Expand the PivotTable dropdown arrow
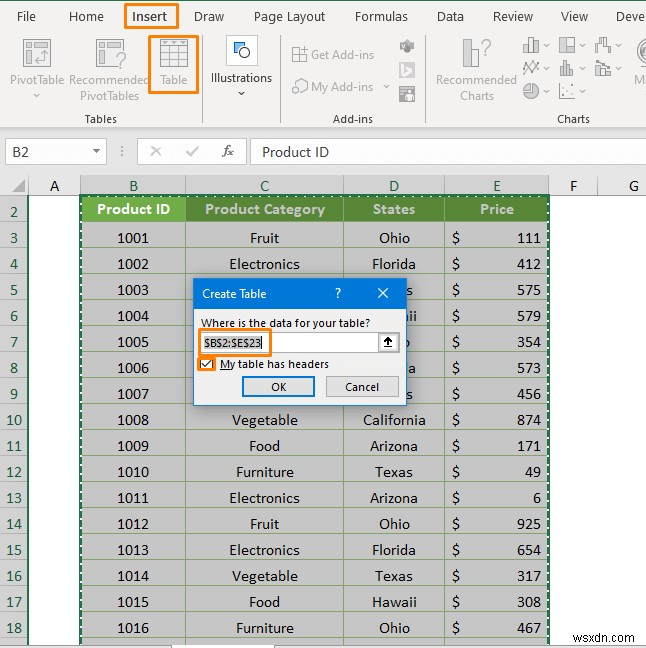Image resolution: width=646 pixels, height=648 pixels. click(x=36, y=95)
